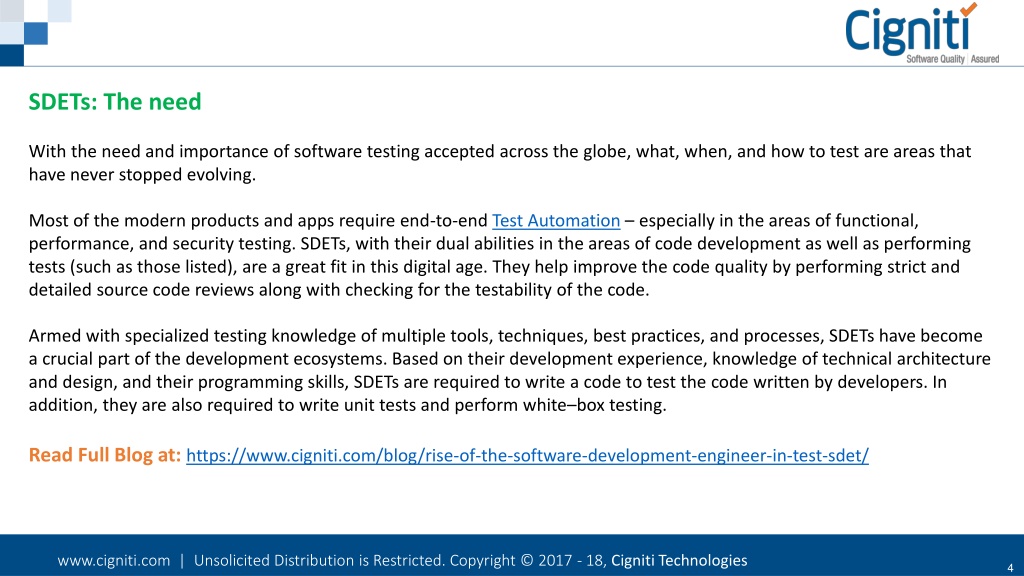Click the slide number 4
The image size is (1024, 576).
[x=1010, y=568]
